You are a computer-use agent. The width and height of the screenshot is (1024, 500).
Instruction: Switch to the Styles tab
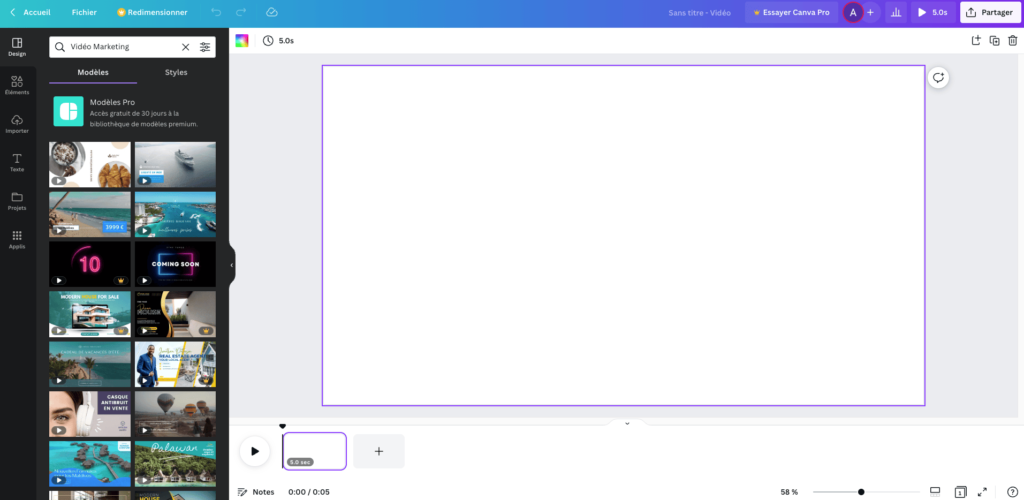[x=176, y=72]
